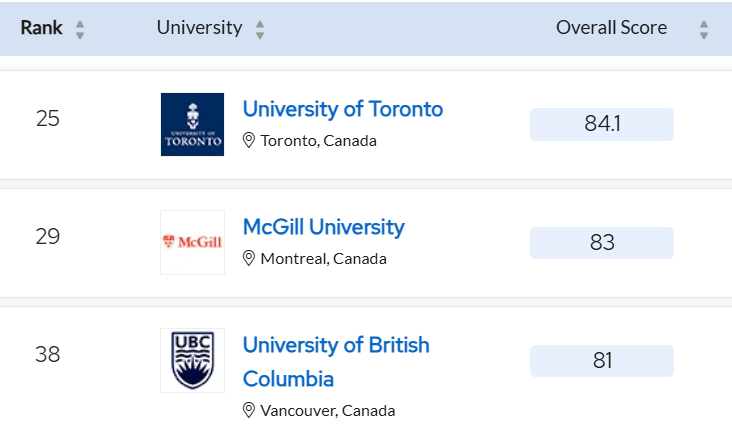The height and width of the screenshot is (433, 732).
Task: Click the University column header
Action: pyautogui.click(x=199, y=28)
